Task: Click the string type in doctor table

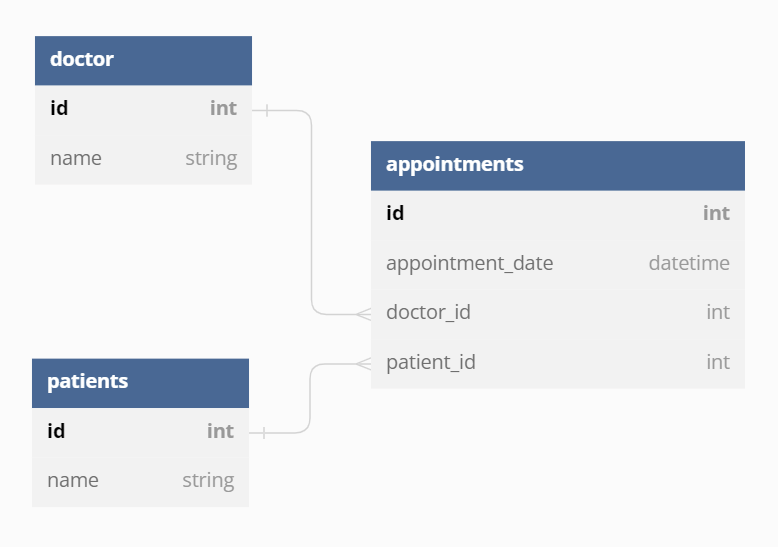Action: 211,158
